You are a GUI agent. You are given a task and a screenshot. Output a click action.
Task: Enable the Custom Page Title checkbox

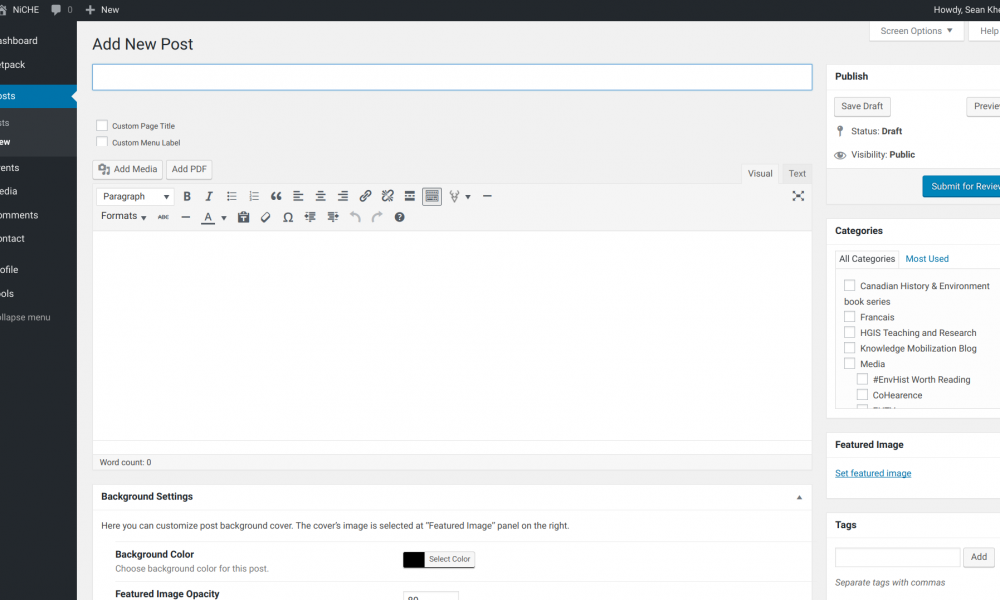[102, 126]
